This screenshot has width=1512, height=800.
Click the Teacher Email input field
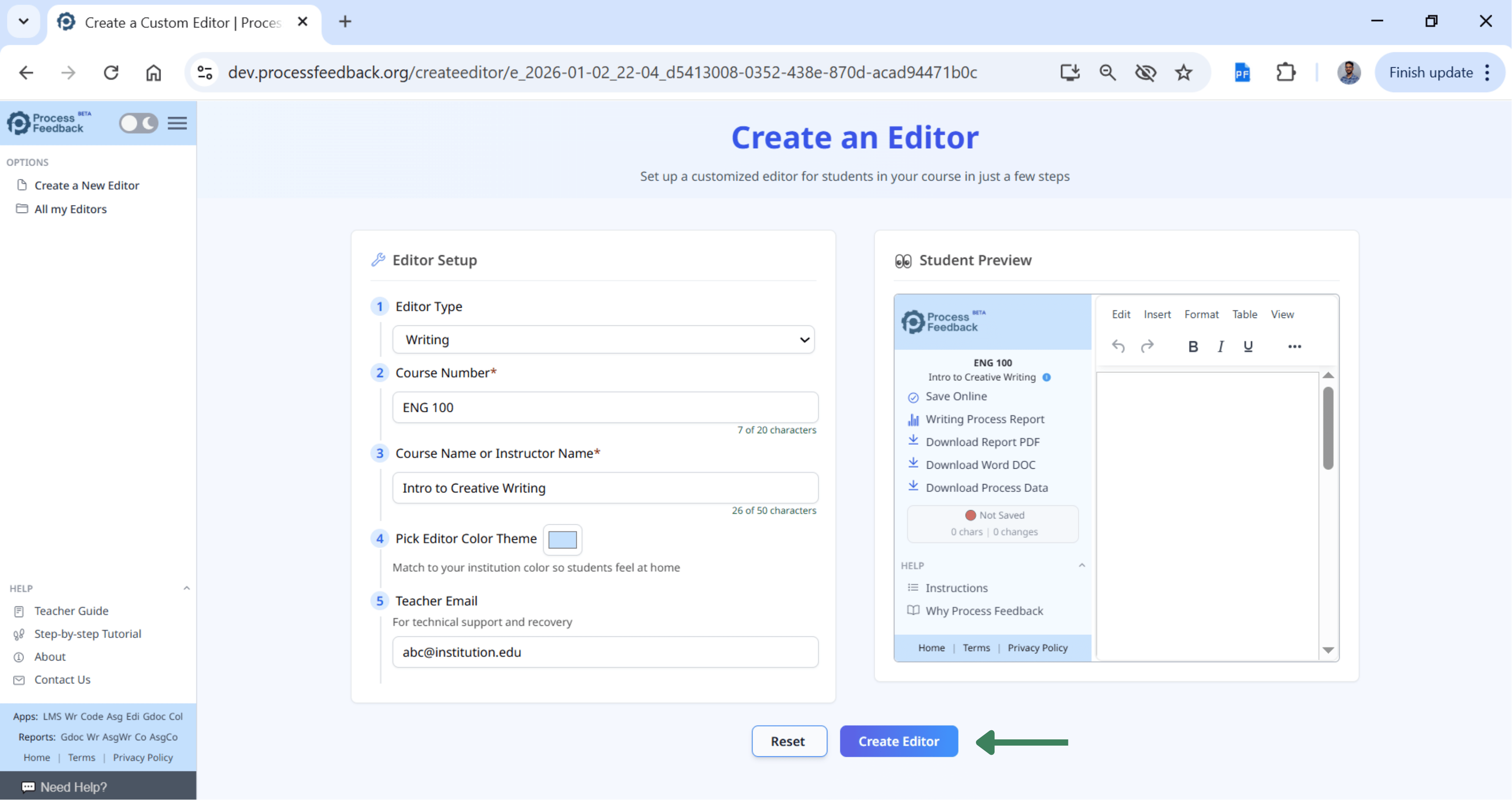(605, 652)
